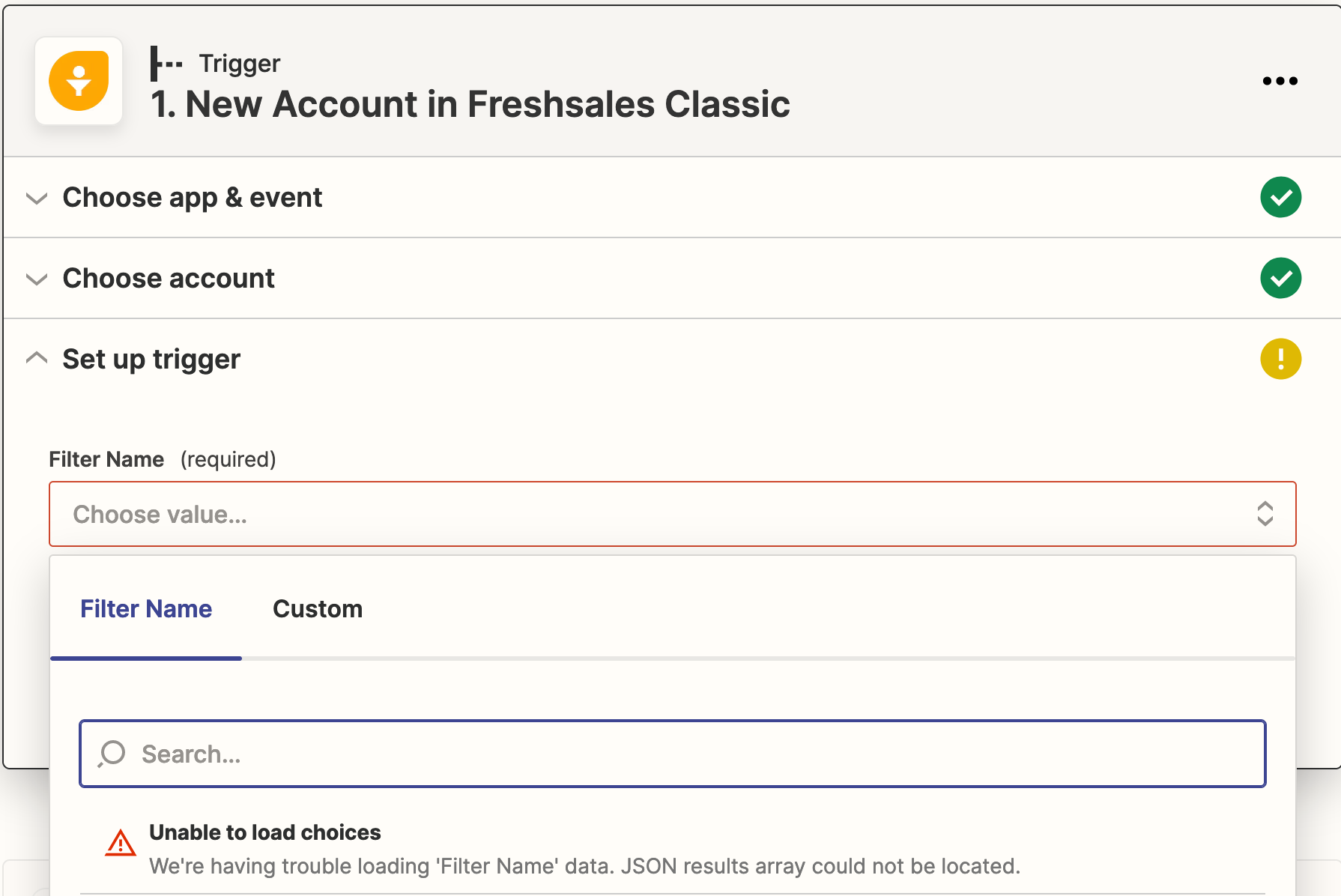
Task: Click the Choose account heading
Action: click(169, 278)
